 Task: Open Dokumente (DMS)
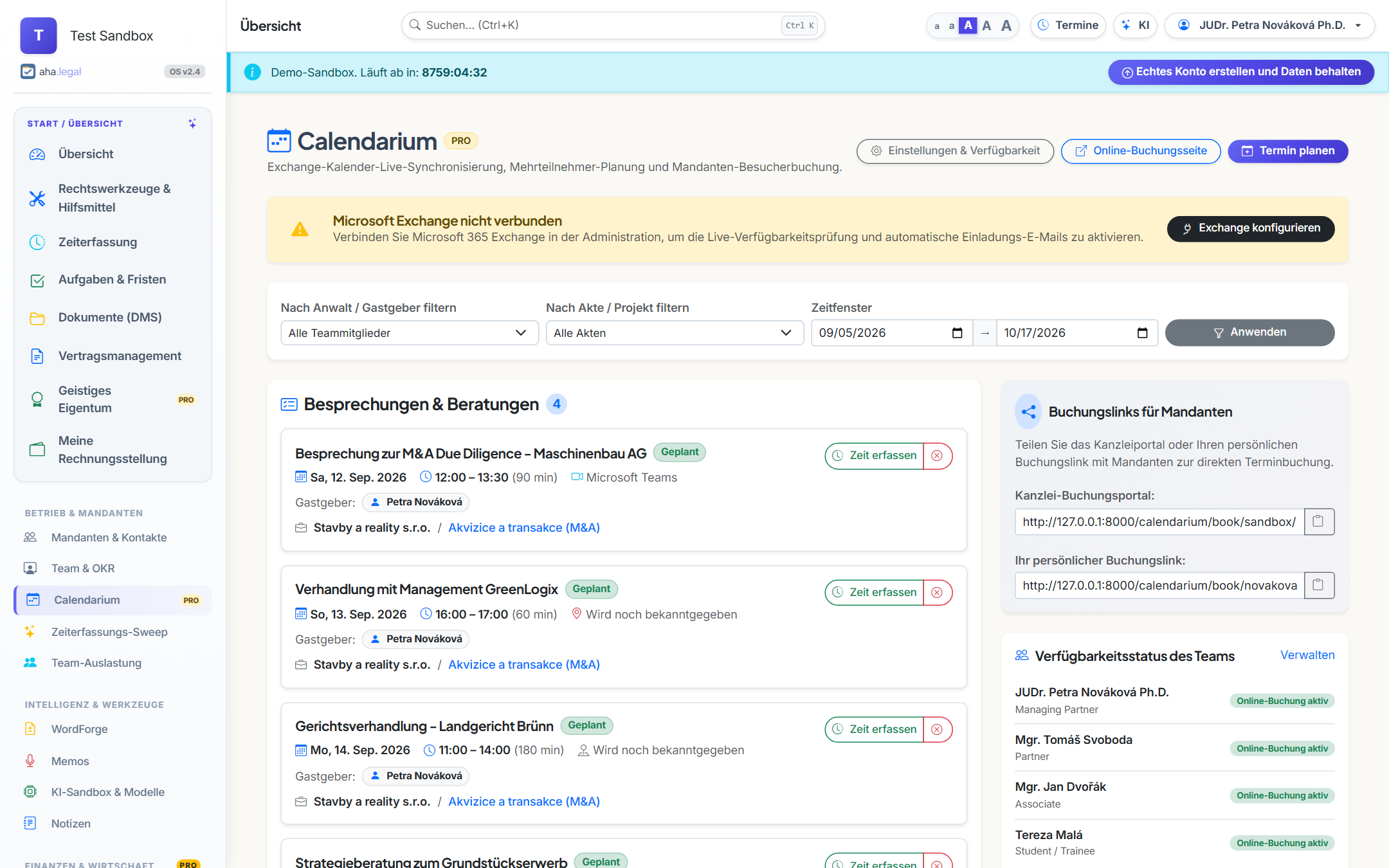tap(113, 318)
